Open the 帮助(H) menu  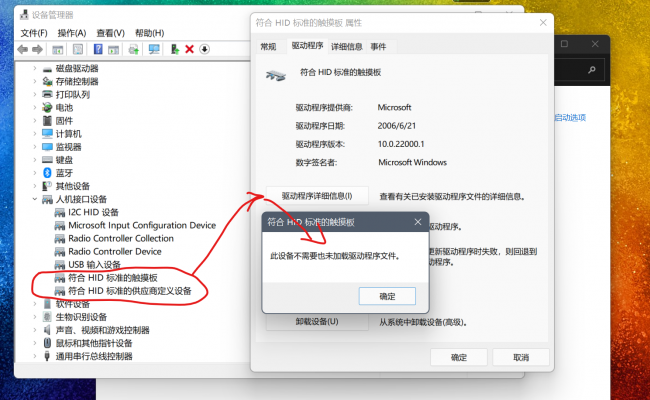(x=149, y=33)
